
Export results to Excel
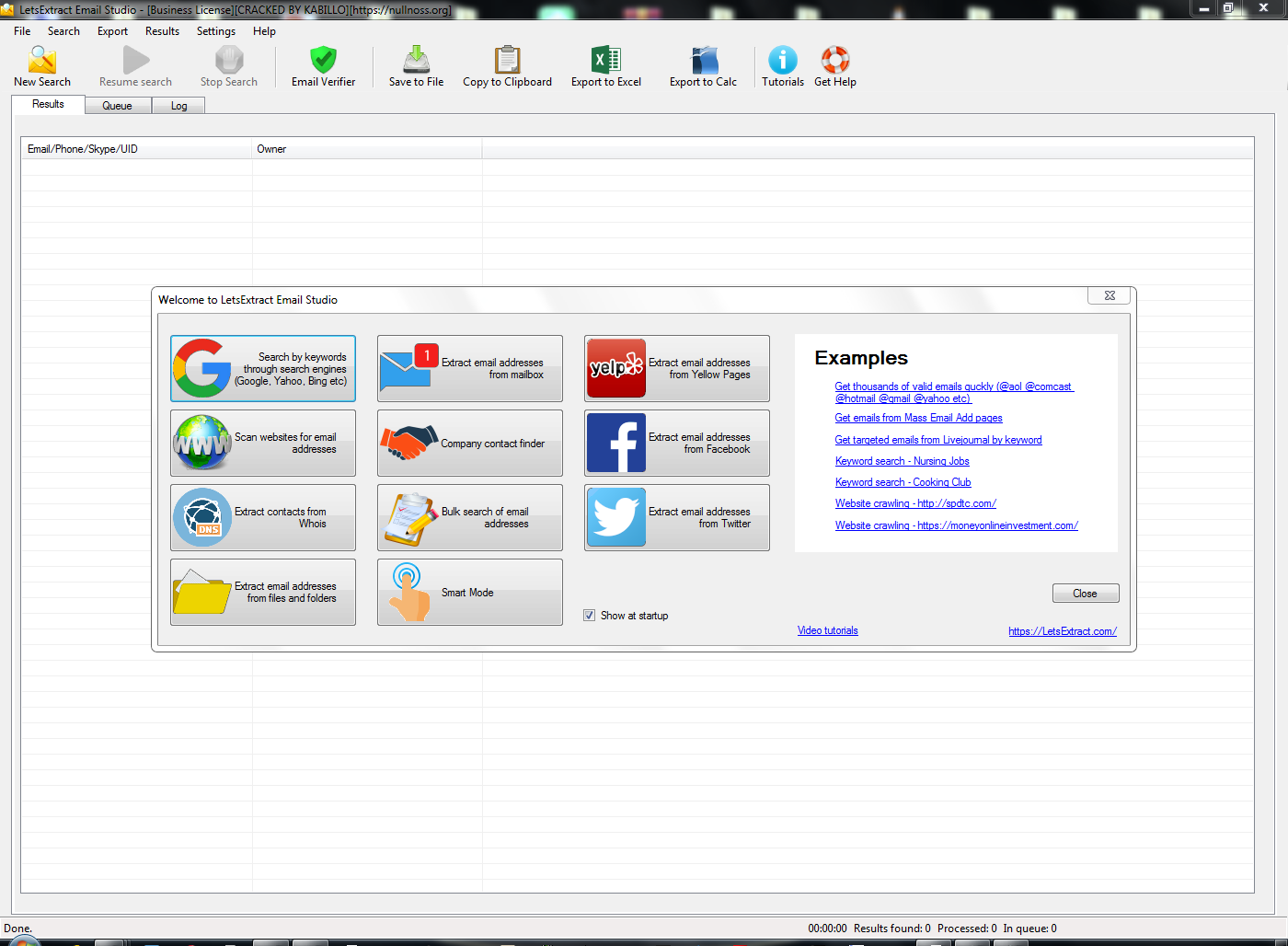click(x=605, y=64)
